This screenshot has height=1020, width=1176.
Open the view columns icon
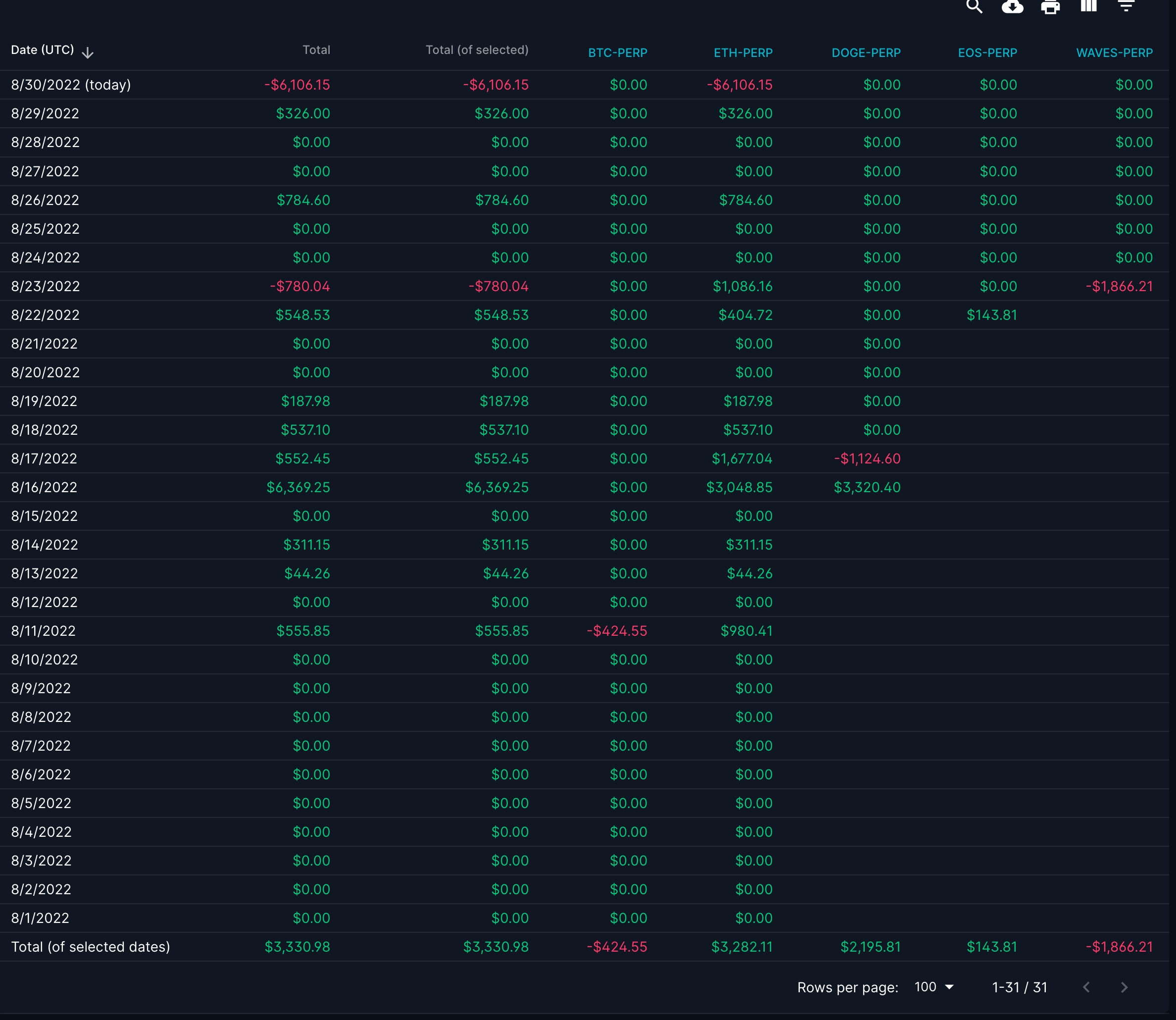coord(1088,6)
